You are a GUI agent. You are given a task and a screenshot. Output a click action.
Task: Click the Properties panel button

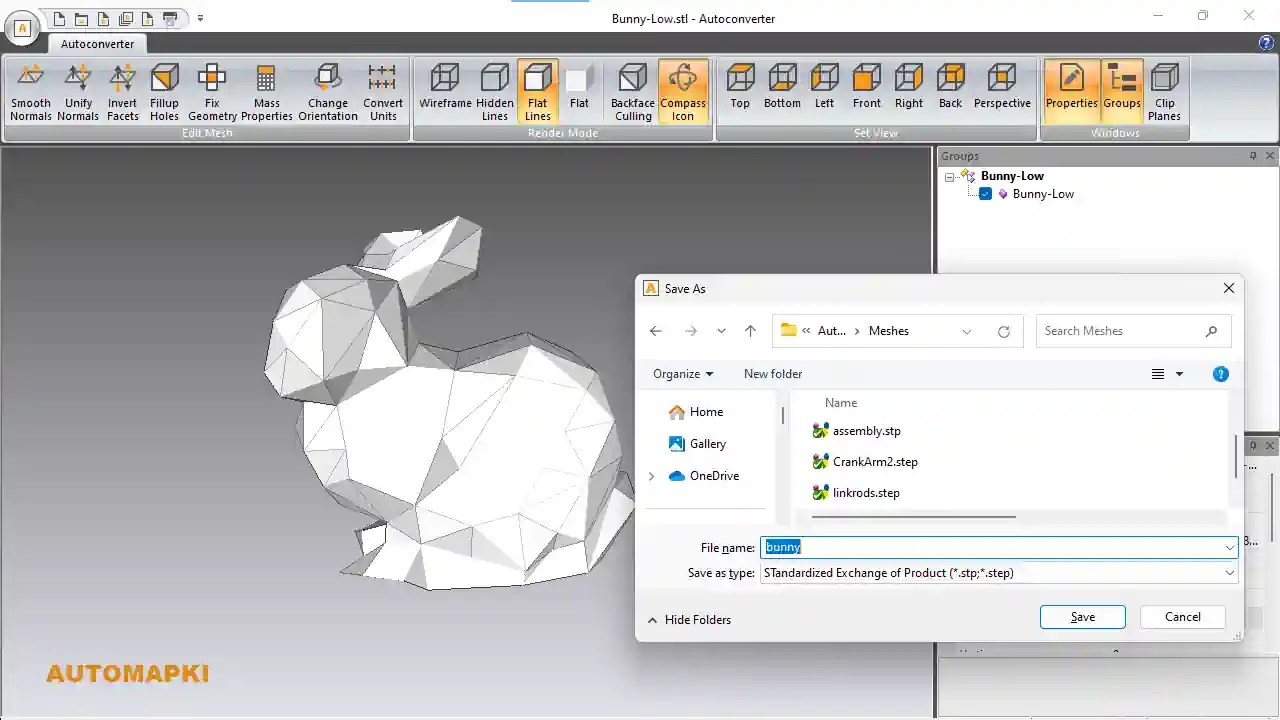pos(1071,92)
